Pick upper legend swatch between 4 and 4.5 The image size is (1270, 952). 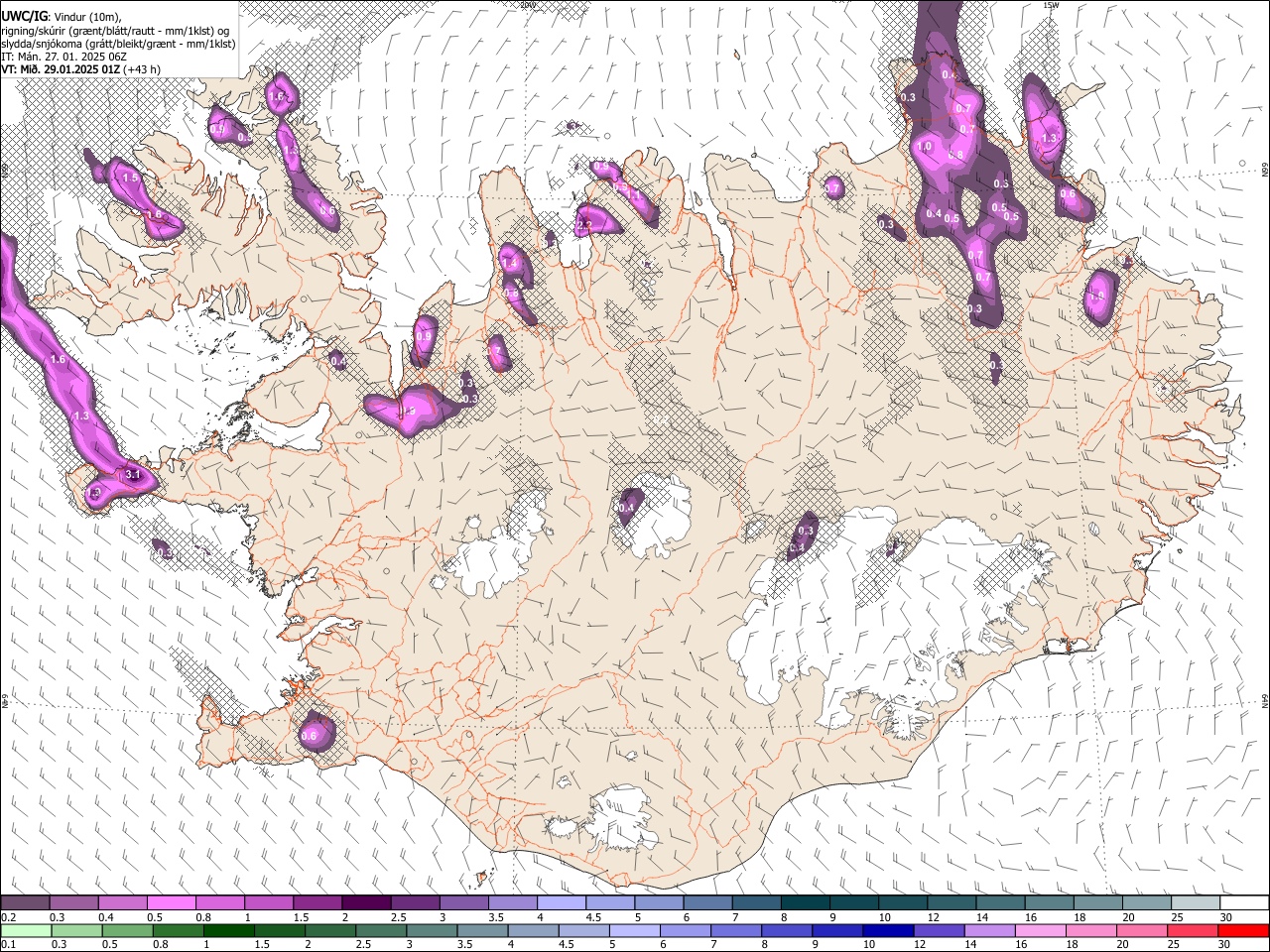[561, 902]
